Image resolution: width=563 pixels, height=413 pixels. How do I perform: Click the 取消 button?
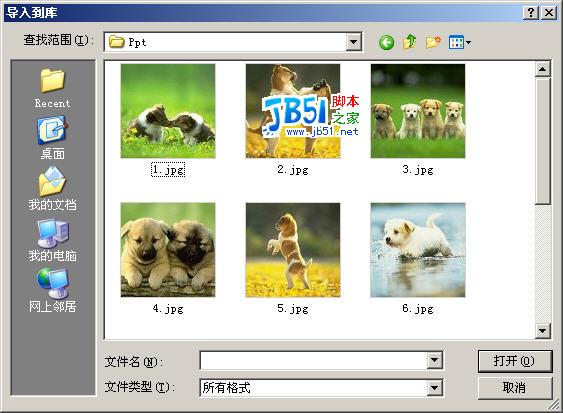515,388
